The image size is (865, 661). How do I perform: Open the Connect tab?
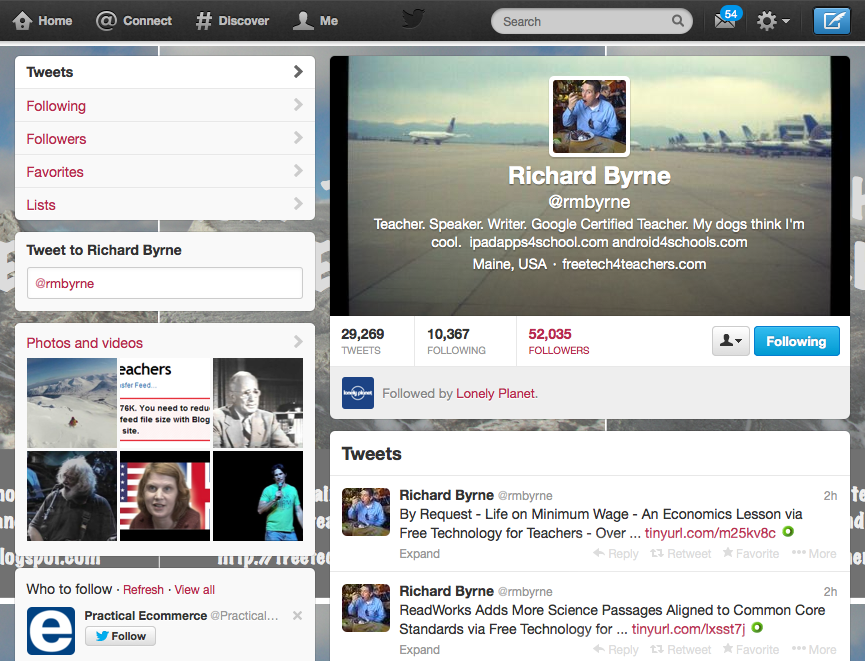click(x=134, y=21)
